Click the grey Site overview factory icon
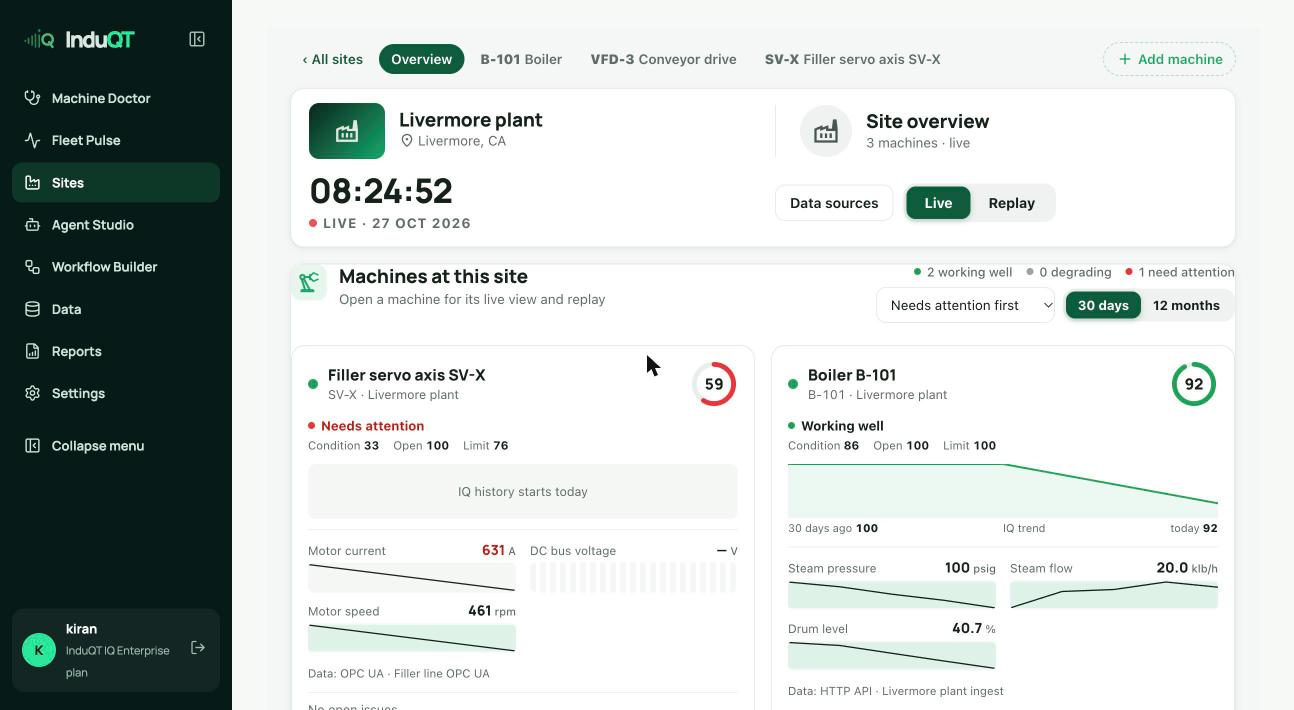The width and height of the screenshot is (1294, 710). click(x=826, y=131)
